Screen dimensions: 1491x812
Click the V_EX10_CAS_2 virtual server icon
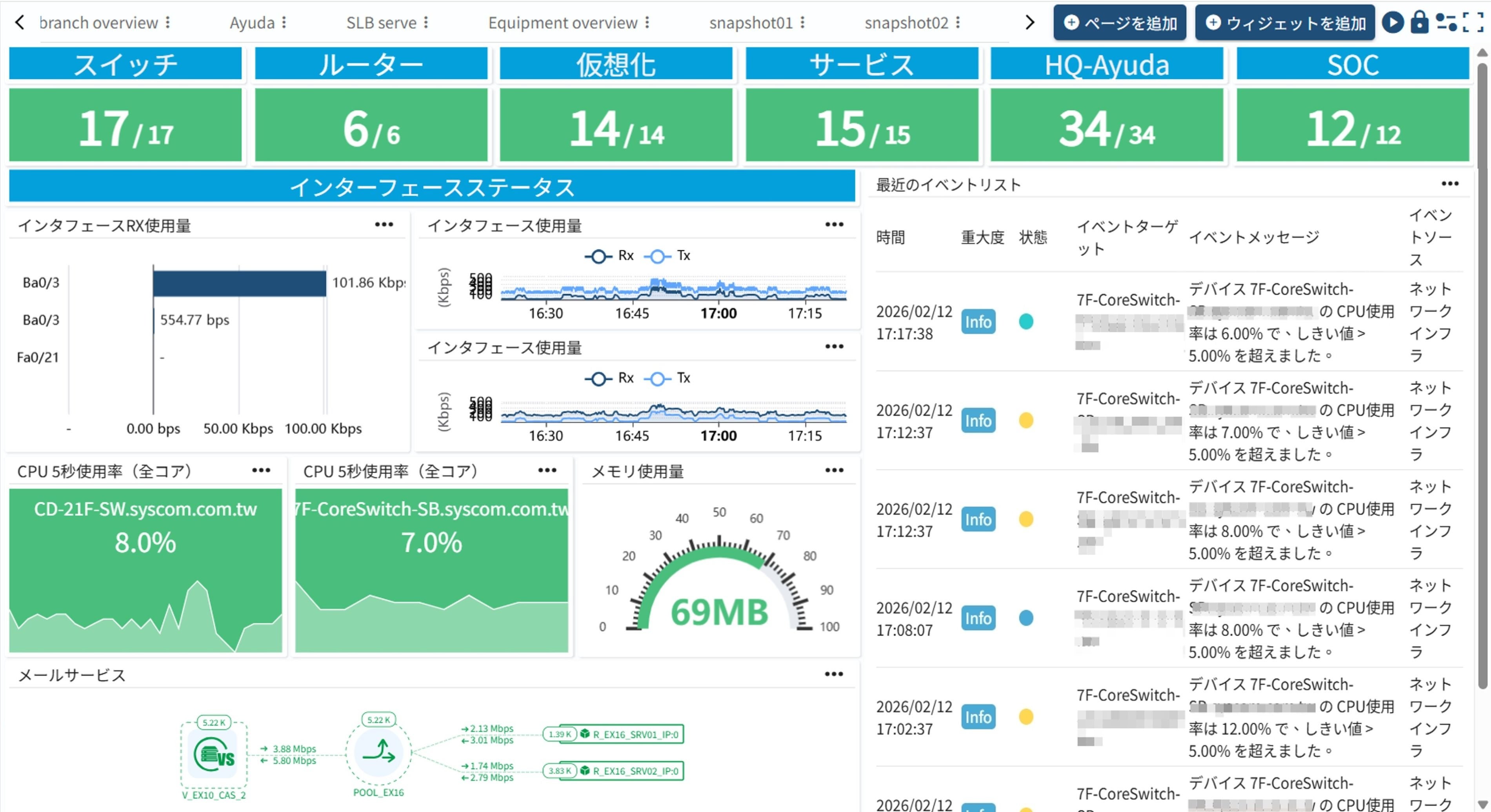click(214, 754)
